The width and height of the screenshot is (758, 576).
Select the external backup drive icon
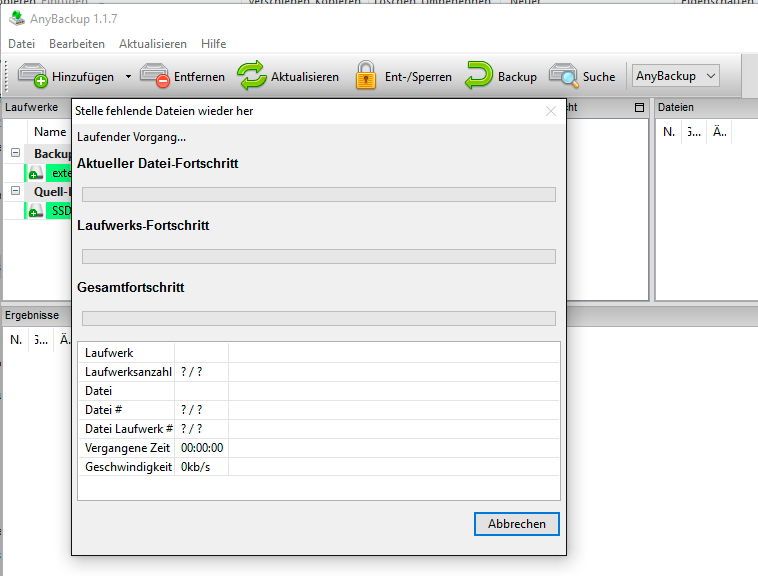pyautogui.click(x=36, y=173)
